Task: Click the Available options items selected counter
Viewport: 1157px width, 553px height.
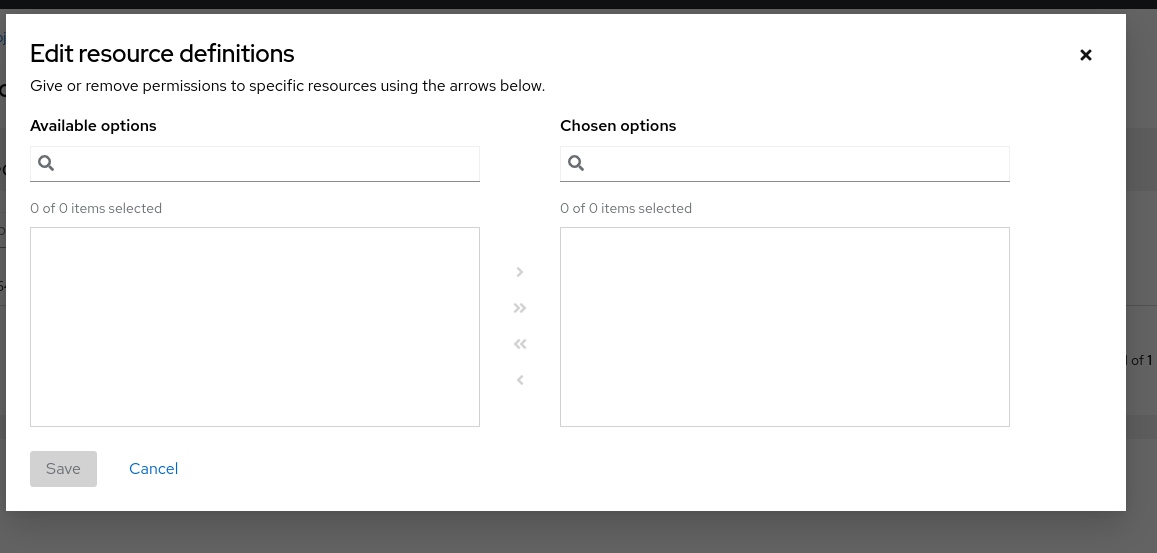Action: [96, 208]
